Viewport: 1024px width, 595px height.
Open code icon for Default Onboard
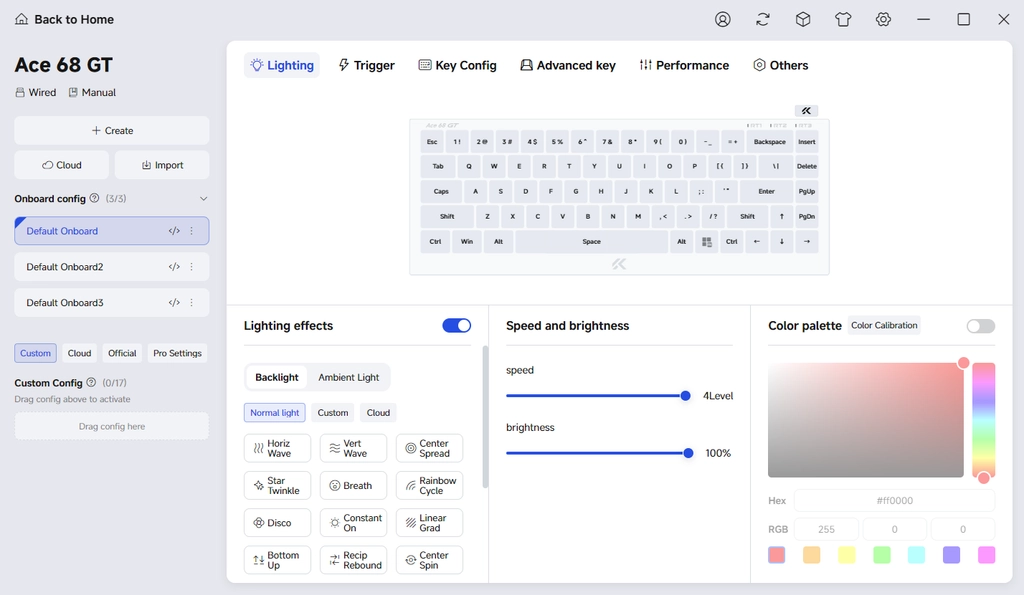pos(174,231)
